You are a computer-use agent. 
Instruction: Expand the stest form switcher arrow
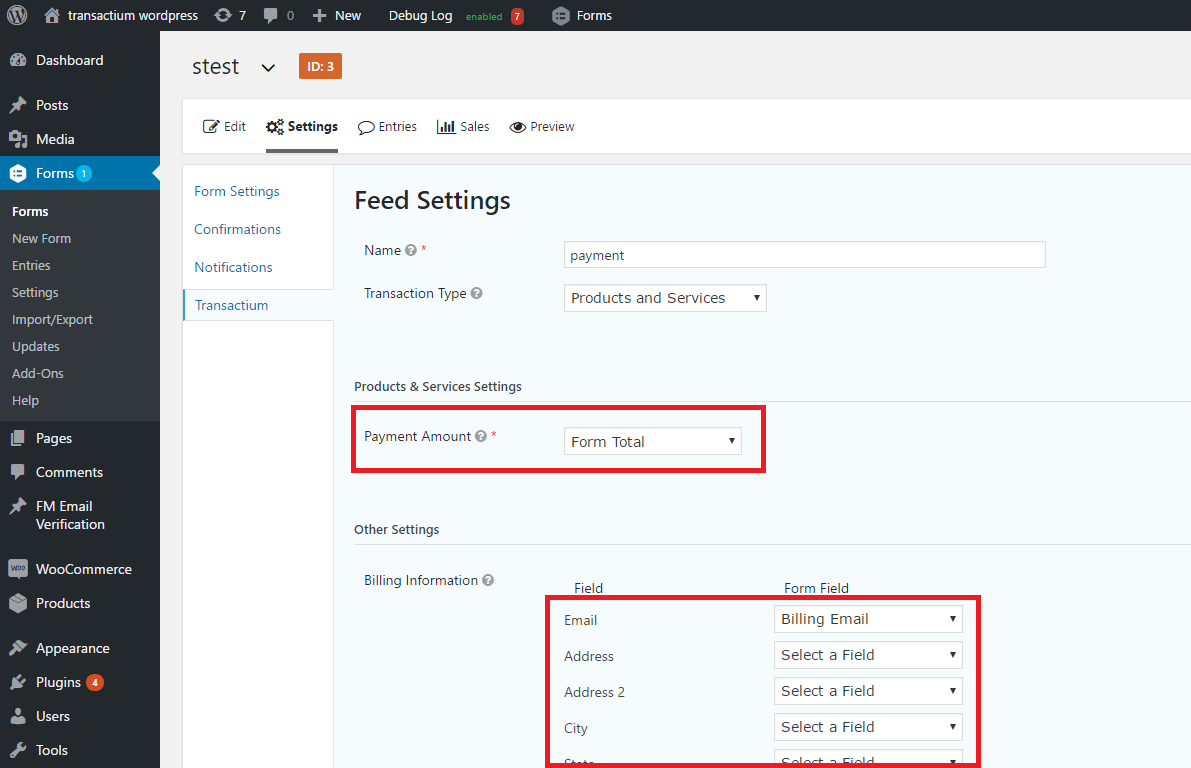click(267, 68)
